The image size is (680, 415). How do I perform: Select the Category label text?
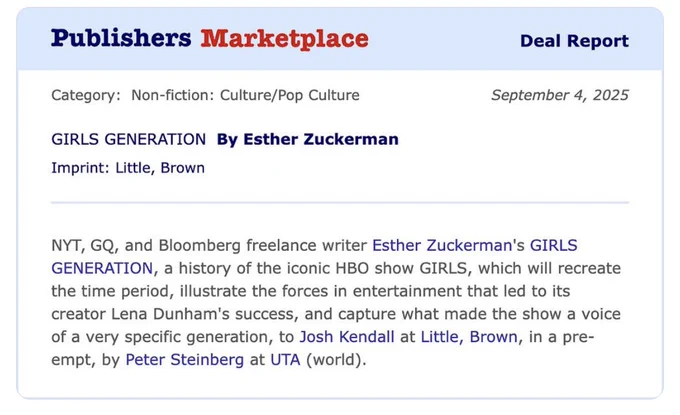86,95
